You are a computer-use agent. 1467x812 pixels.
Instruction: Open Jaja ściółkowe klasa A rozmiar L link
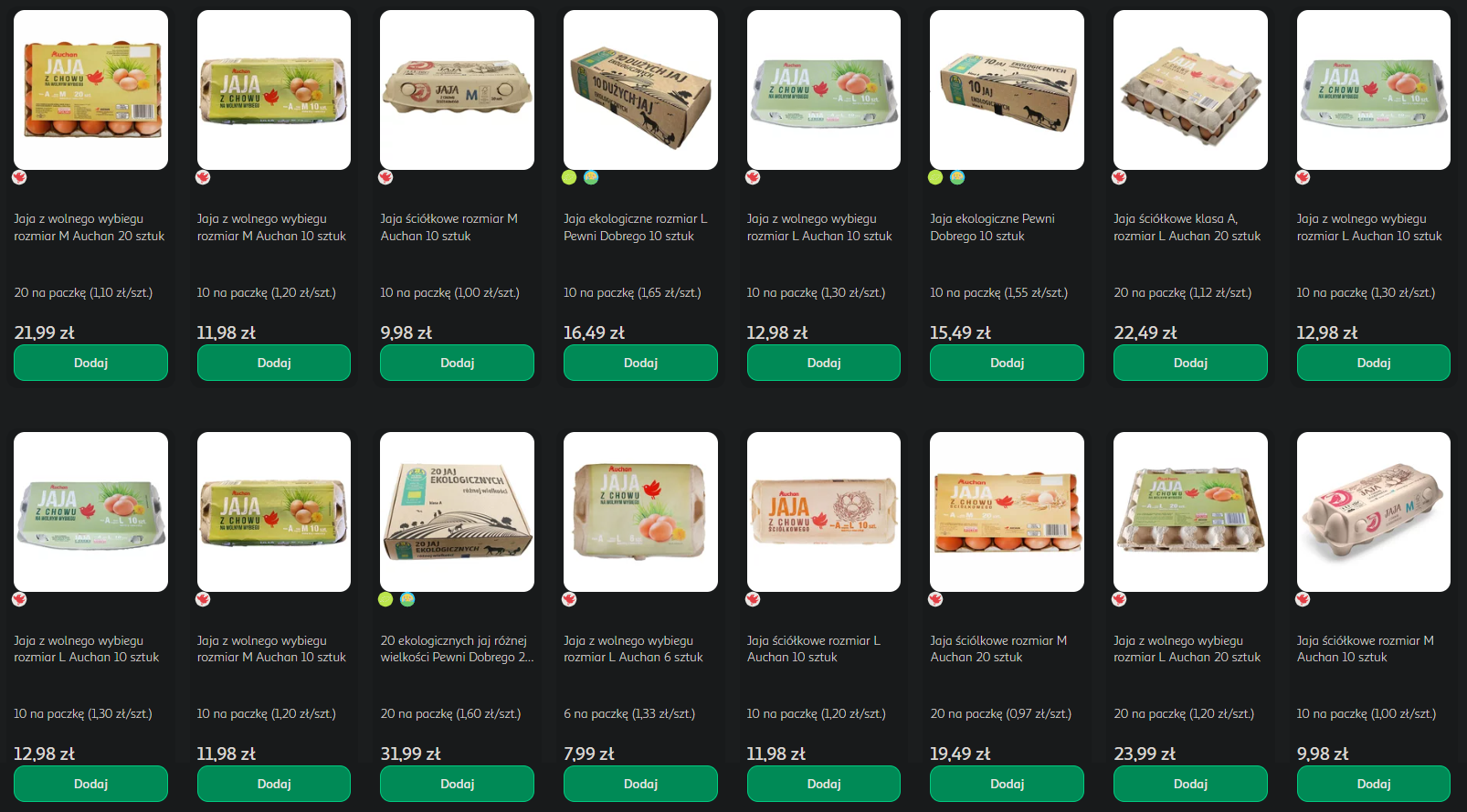(1187, 227)
